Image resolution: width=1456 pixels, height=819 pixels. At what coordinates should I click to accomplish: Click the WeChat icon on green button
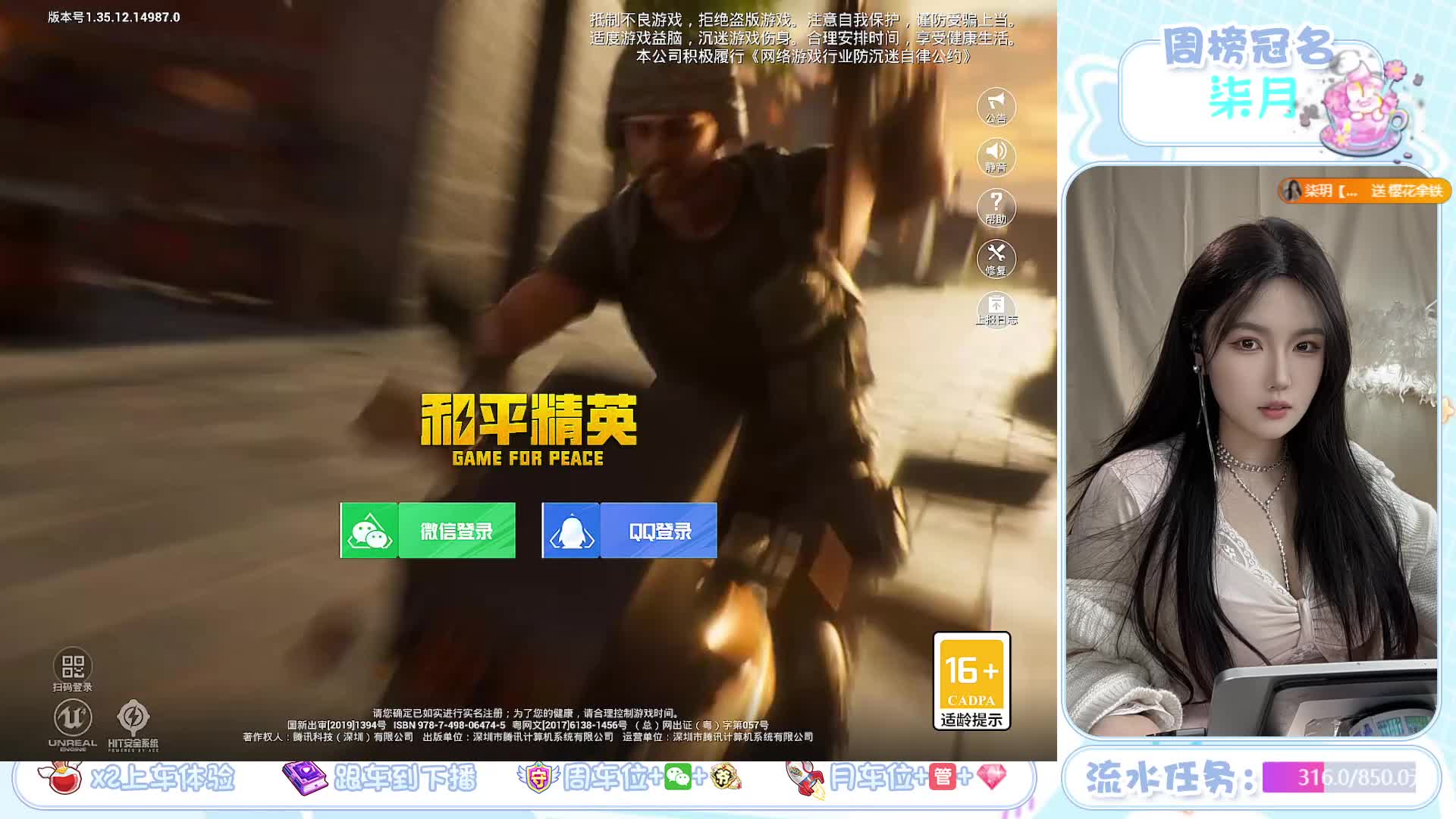tap(369, 531)
